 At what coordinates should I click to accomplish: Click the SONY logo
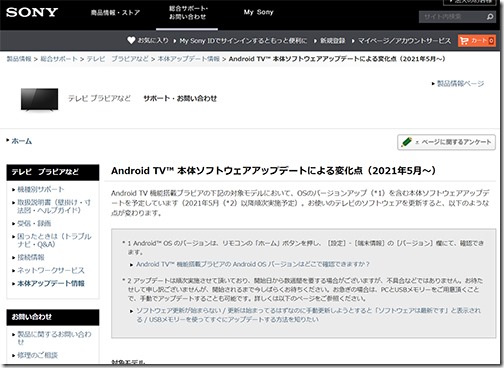tap(32, 12)
